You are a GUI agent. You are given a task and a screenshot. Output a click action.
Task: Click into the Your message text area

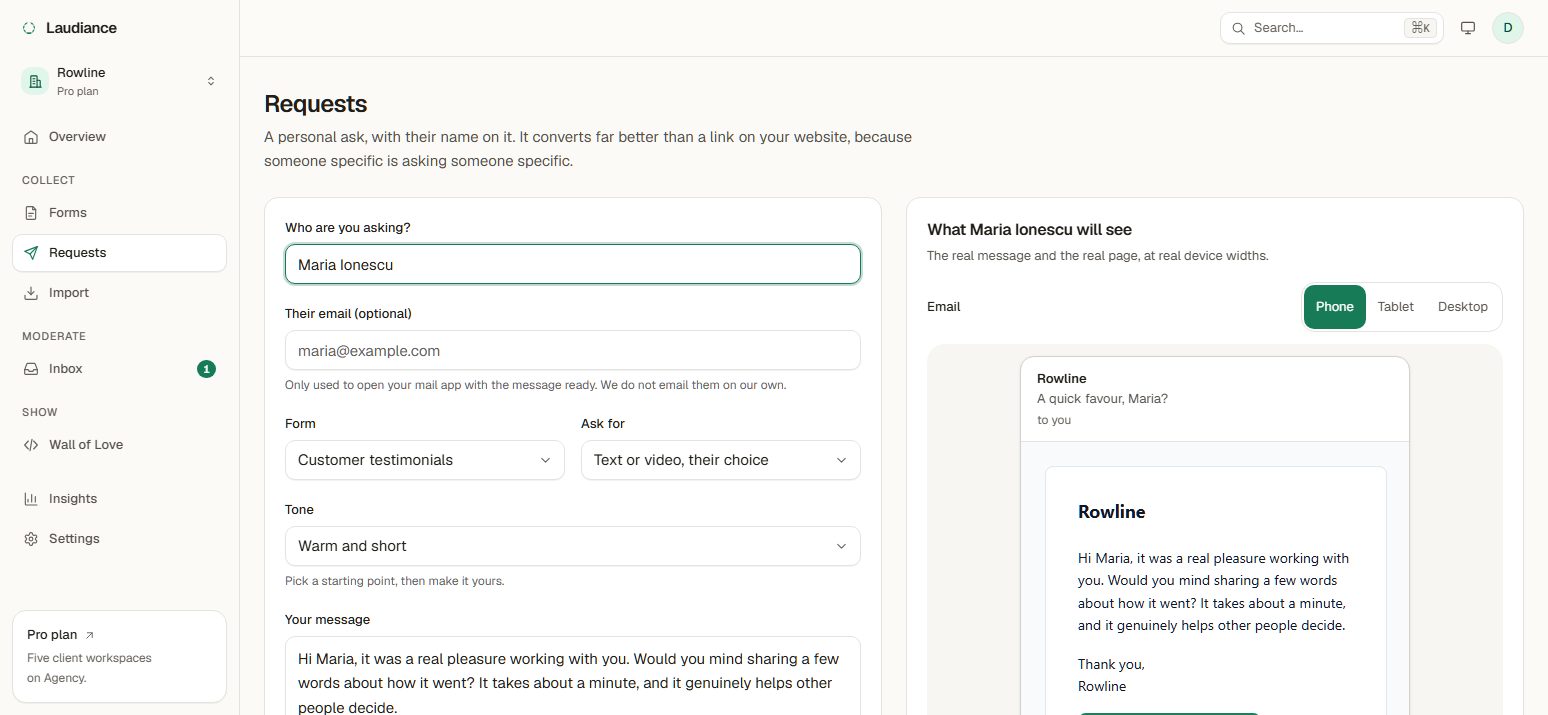(x=573, y=676)
